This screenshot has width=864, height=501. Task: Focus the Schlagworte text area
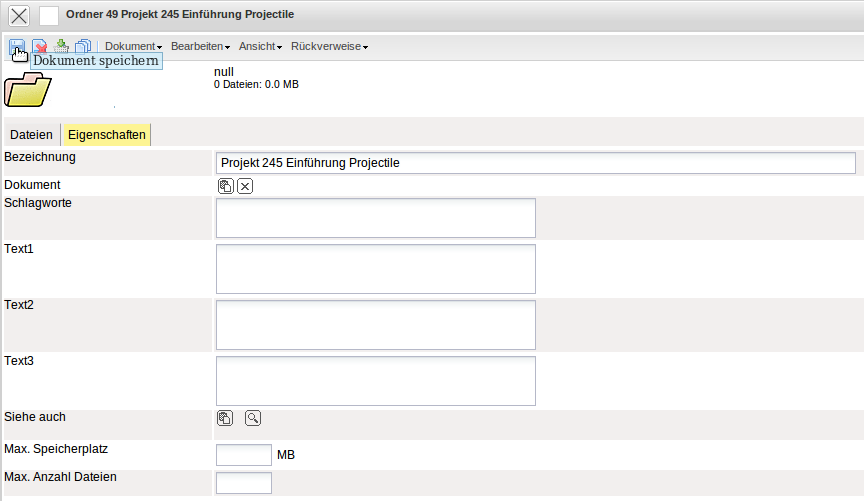[x=375, y=218]
